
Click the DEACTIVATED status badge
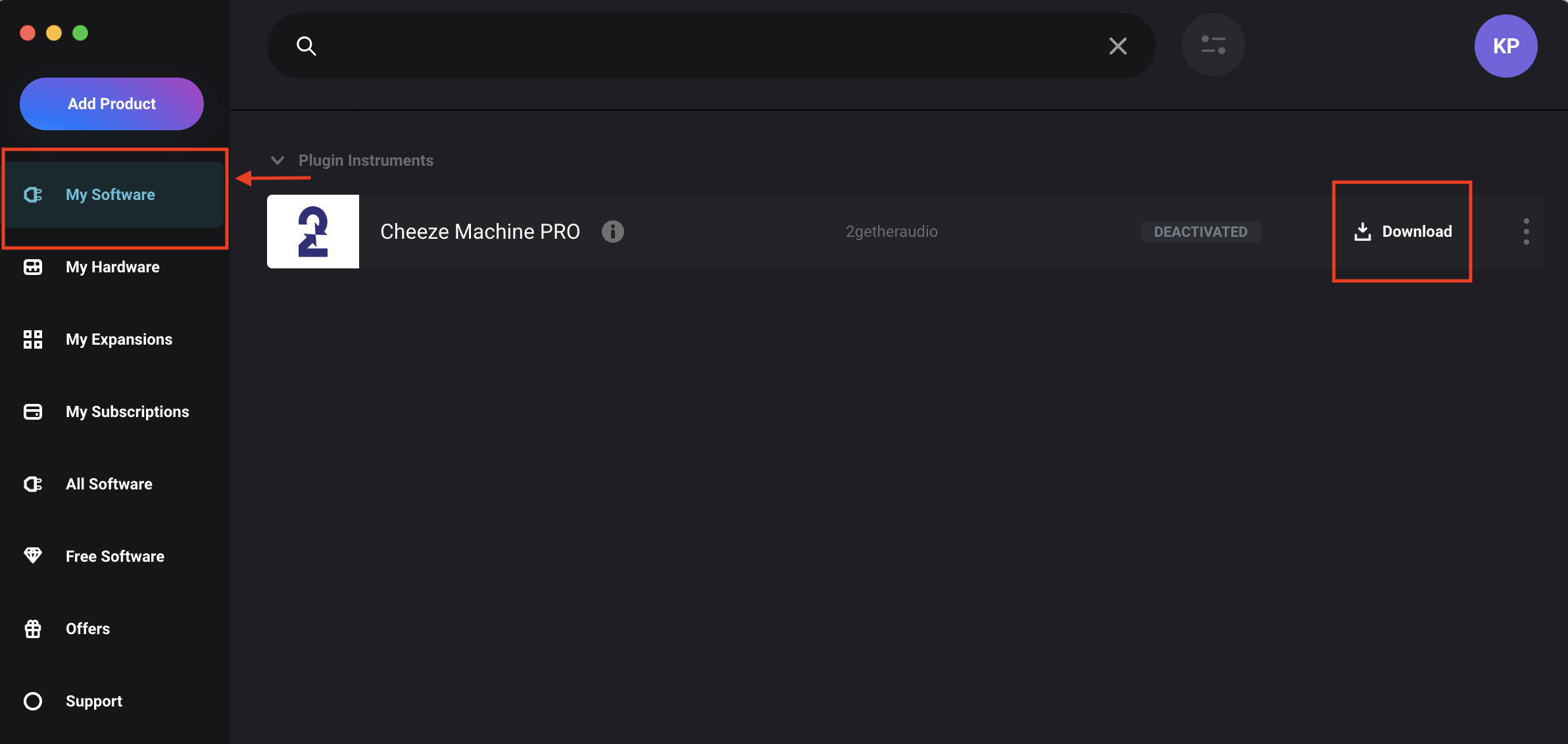[1200, 232]
